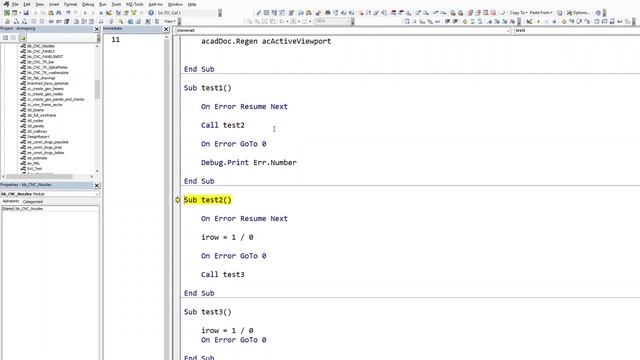Viewport: 640px width, 360px height.
Task: Switch to the Categorized properties tab
Action: click(33, 201)
